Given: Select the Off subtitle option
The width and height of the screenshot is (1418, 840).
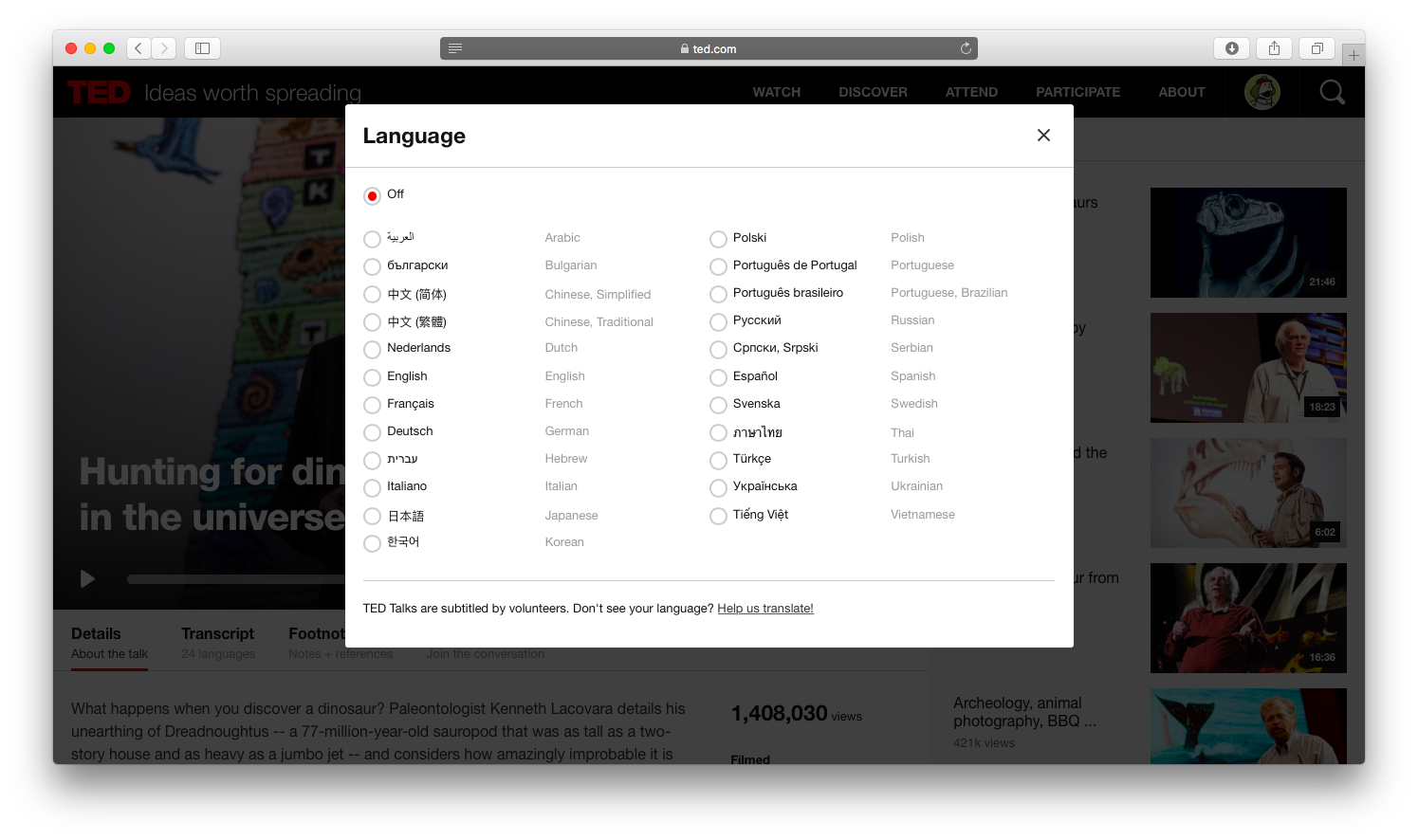Looking at the screenshot, I should tap(373, 195).
